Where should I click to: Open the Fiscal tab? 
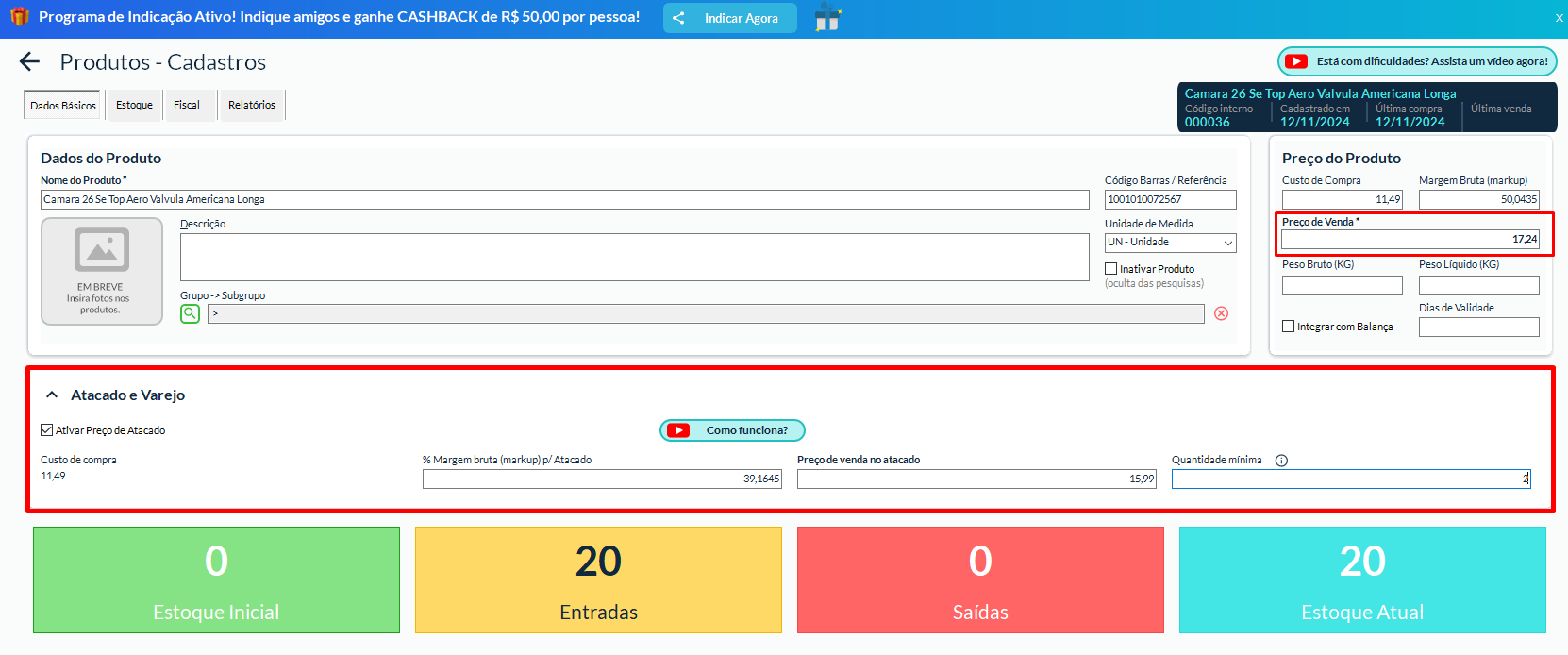click(187, 105)
